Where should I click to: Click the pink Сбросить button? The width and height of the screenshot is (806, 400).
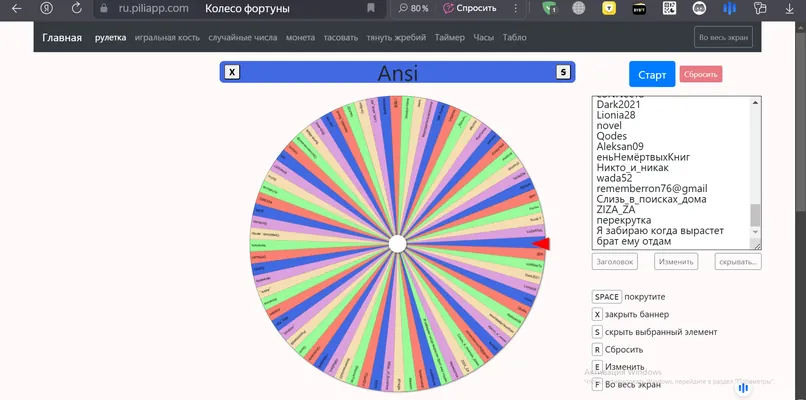click(x=701, y=74)
